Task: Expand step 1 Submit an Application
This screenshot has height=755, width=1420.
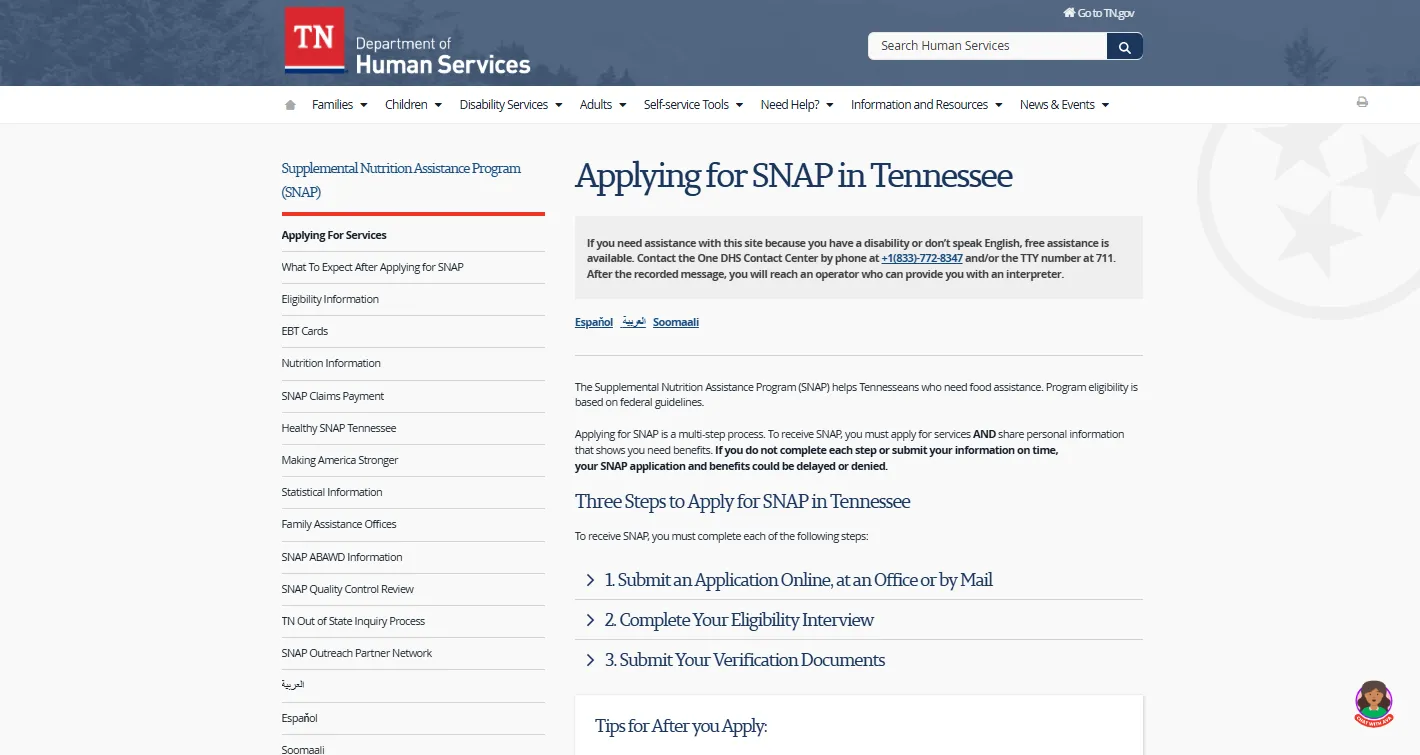Action: (859, 580)
